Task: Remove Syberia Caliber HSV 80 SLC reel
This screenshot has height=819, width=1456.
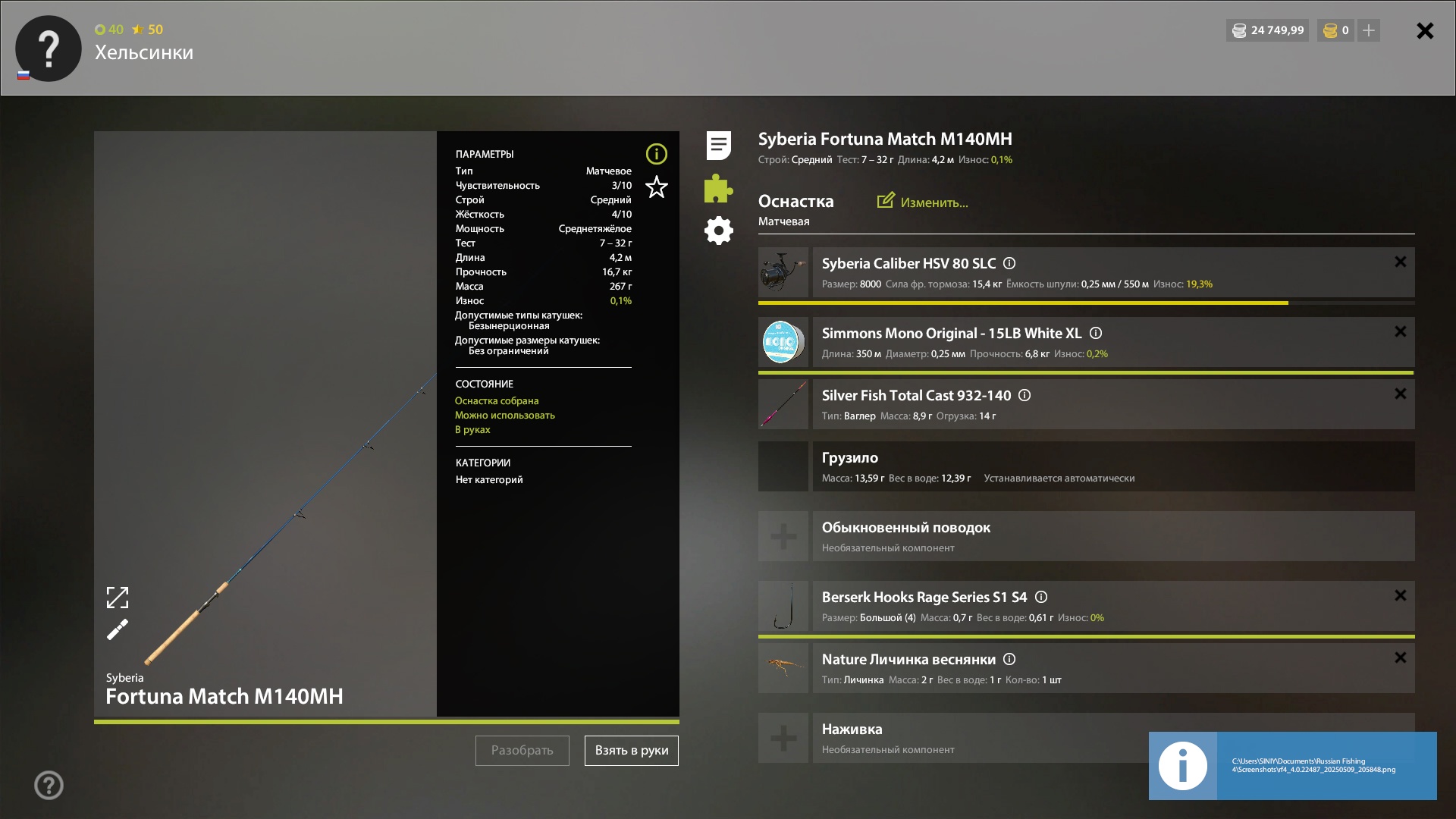Action: pos(1401,262)
